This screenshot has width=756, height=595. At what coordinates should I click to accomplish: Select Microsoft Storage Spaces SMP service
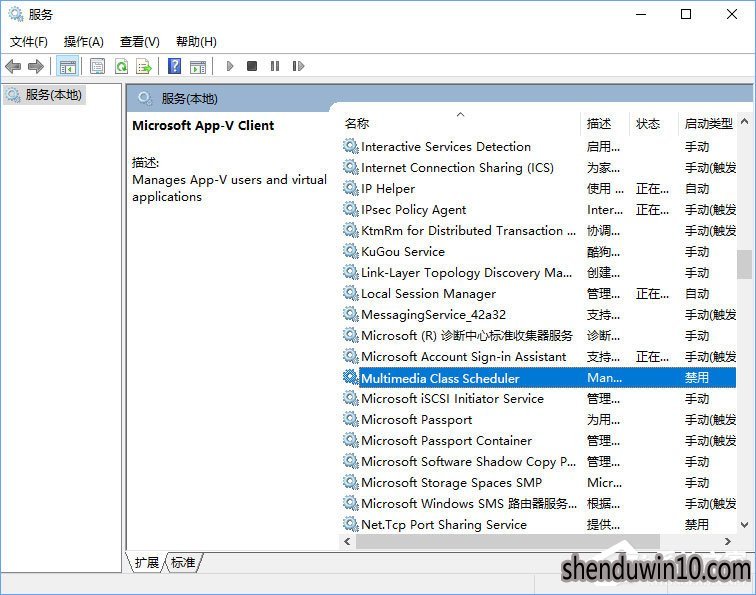pyautogui.click(x=539, y=483)
